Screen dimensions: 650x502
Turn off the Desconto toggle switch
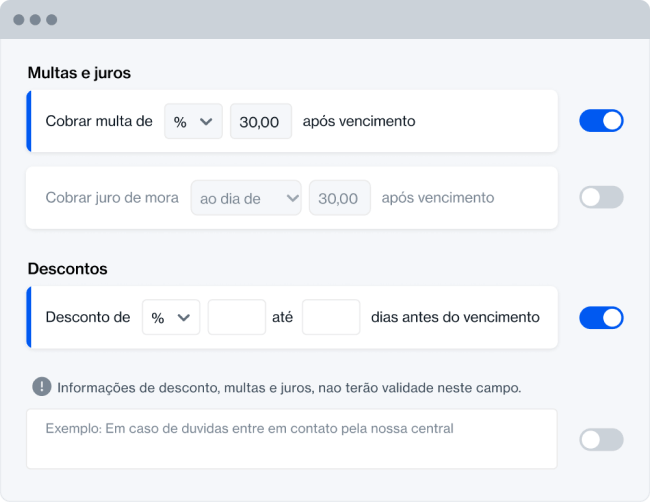pos(601,318)
